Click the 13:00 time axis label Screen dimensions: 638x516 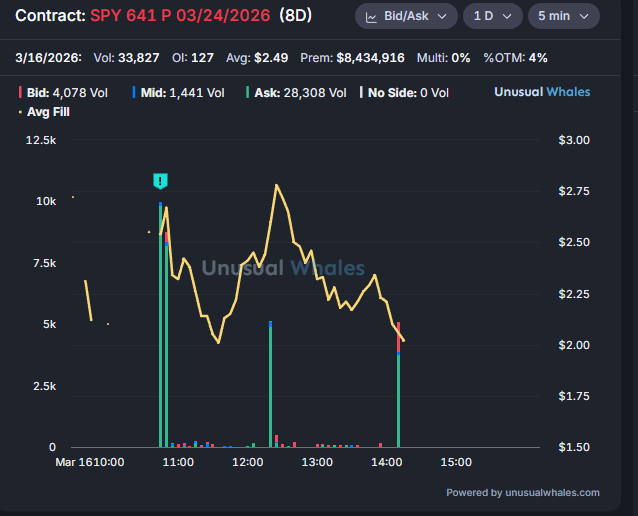317,462
